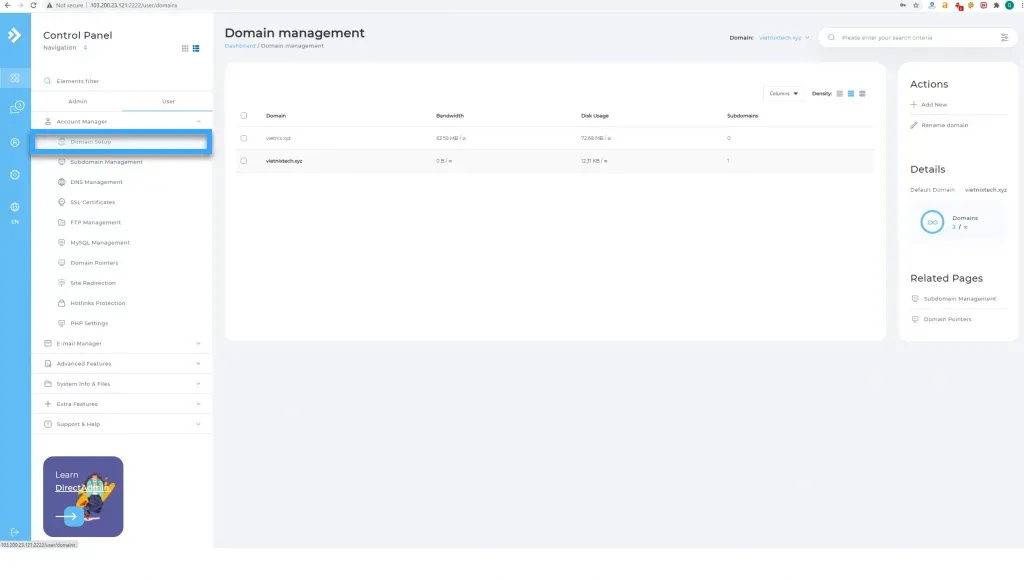1024x581 pixels.
Task: Select the compact density icon
Action: coord(839,93)
